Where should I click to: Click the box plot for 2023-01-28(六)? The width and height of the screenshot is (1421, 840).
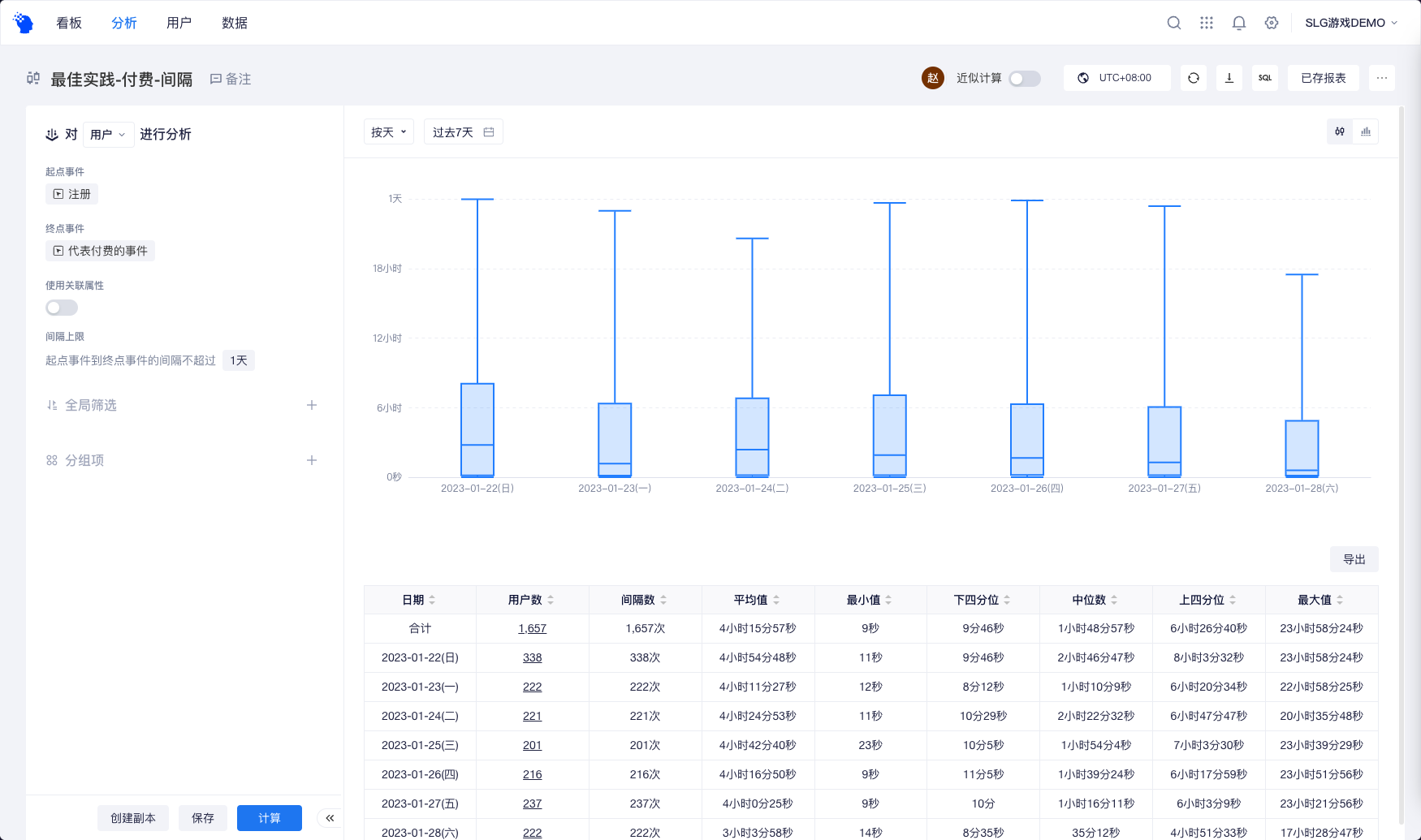(1302, 449)
